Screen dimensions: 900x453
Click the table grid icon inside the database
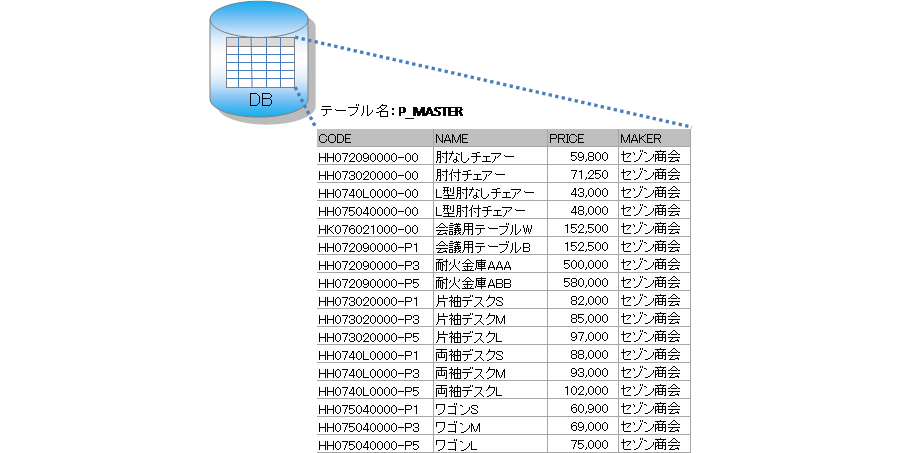259,63
